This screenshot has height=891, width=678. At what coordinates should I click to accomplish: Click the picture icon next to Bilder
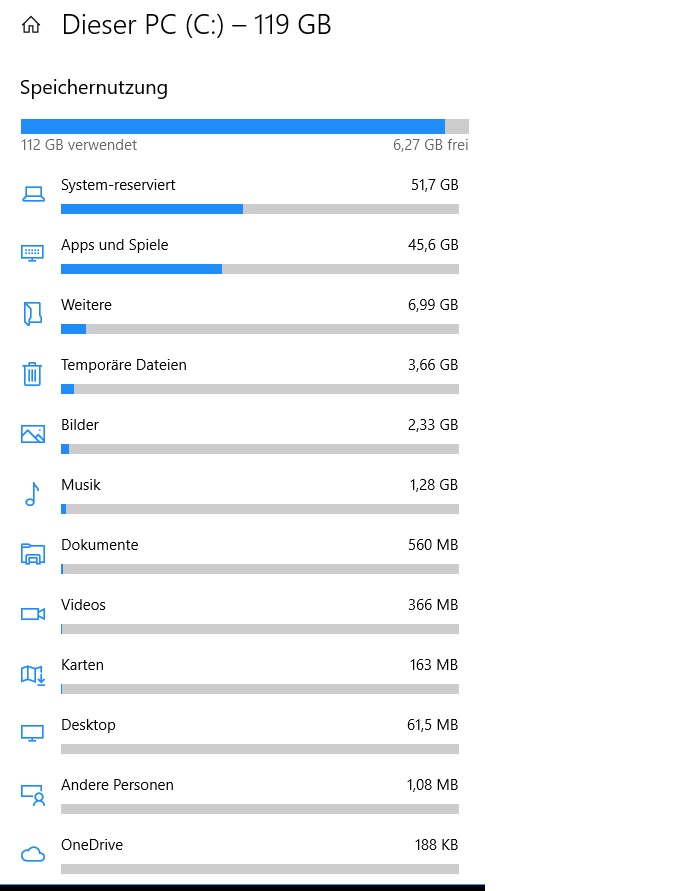point(33,434)
